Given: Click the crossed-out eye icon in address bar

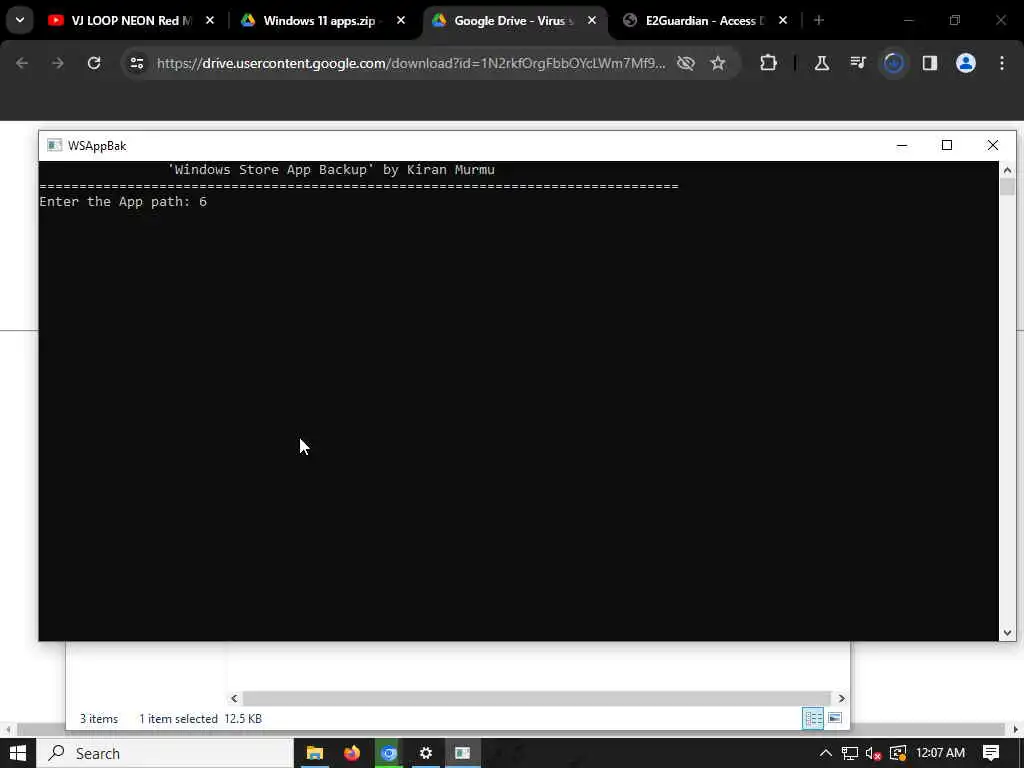Looking at the screenshot, I should click(686, 63).
